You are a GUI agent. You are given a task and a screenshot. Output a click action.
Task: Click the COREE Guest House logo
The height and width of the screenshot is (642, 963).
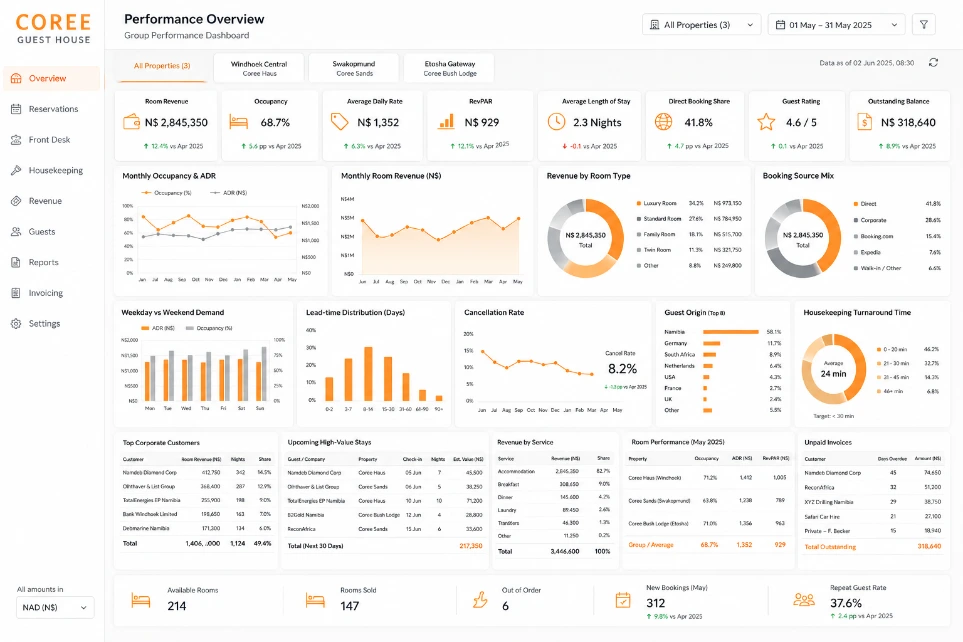tap(53, 29)
